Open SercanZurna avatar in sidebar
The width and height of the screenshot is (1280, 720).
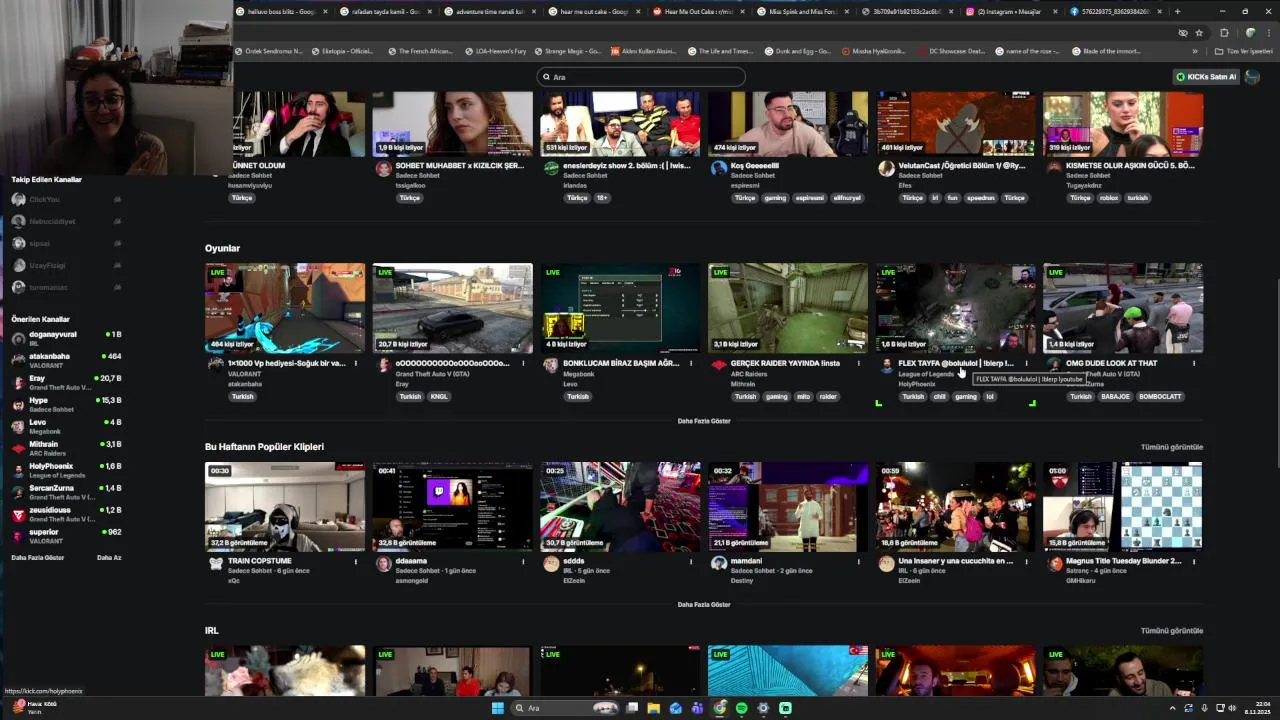[x=18, y=493]
